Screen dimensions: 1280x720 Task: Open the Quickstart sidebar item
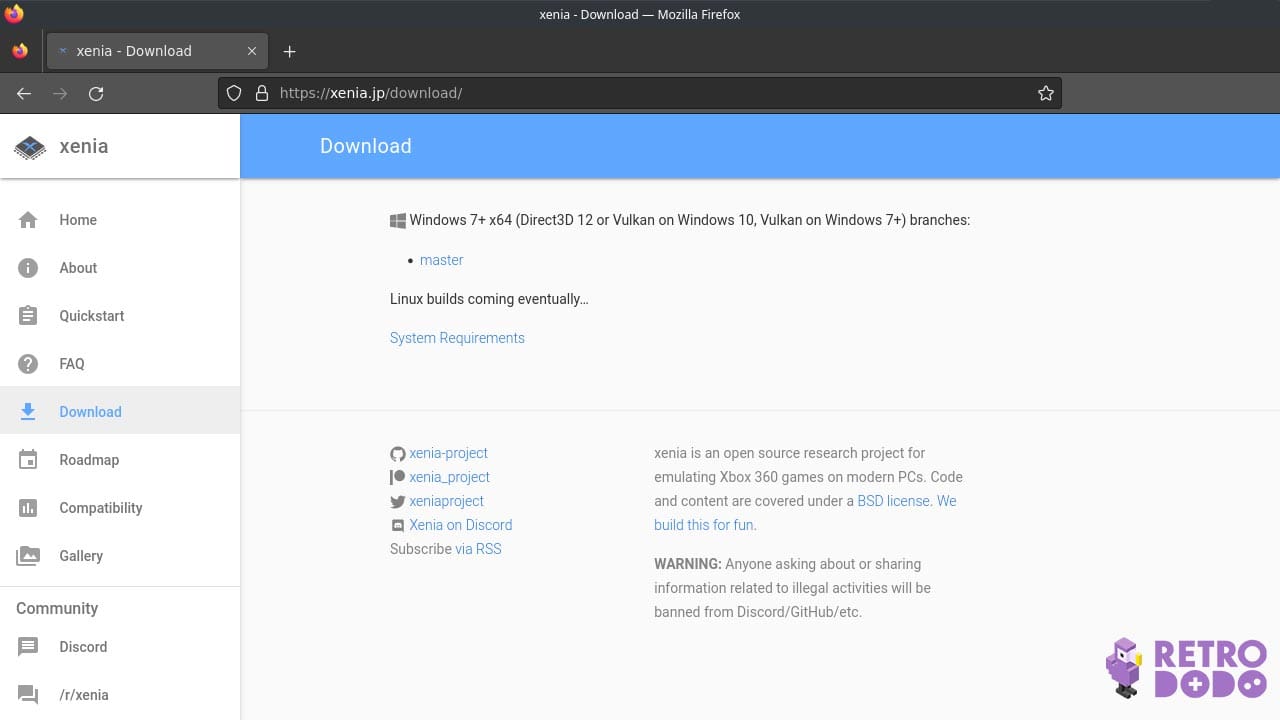(x=120, y=316)
